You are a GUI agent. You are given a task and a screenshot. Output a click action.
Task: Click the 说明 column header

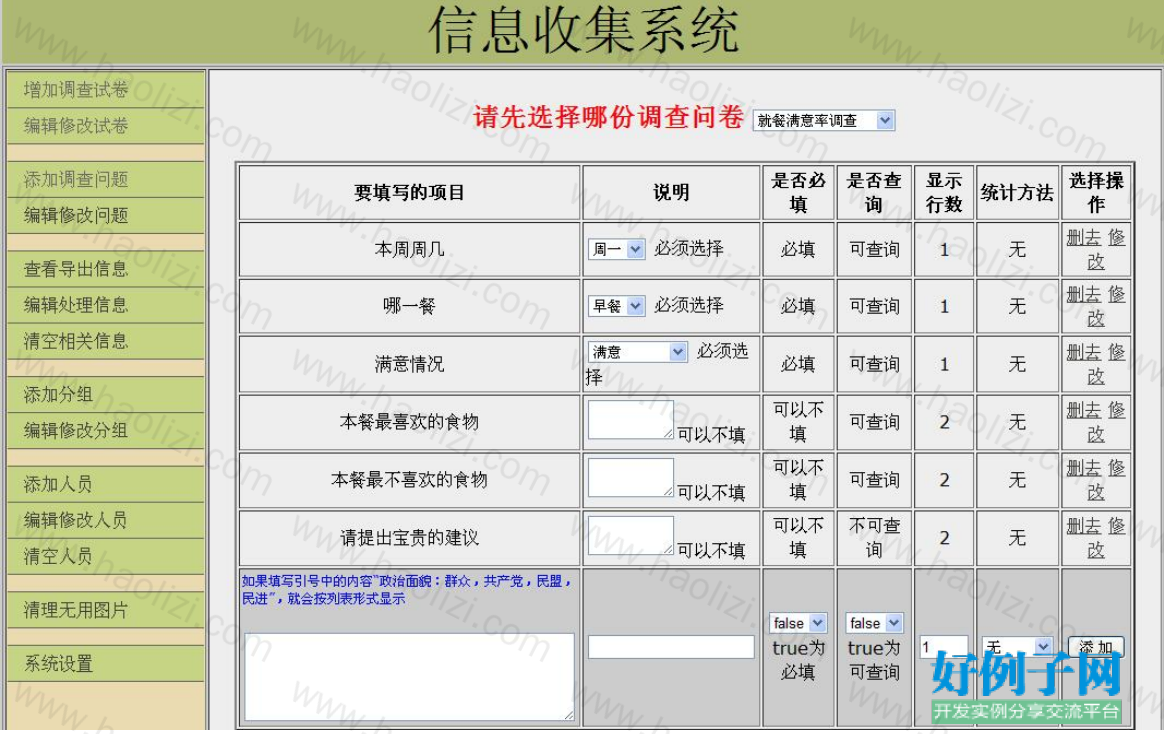point(671,193)
